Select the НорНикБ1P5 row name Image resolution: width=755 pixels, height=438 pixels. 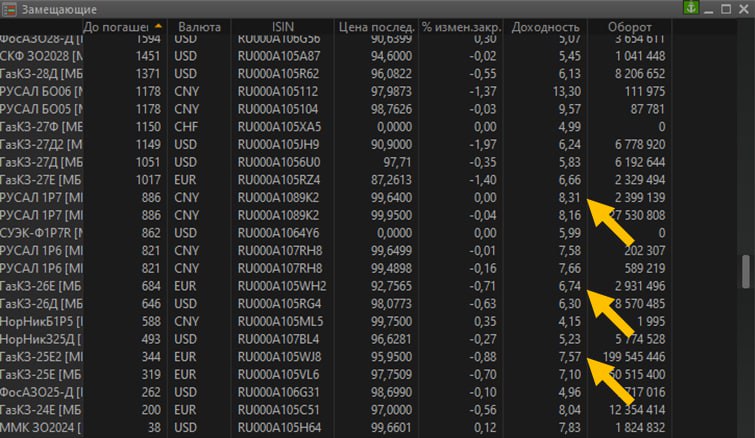pos(41,322)
